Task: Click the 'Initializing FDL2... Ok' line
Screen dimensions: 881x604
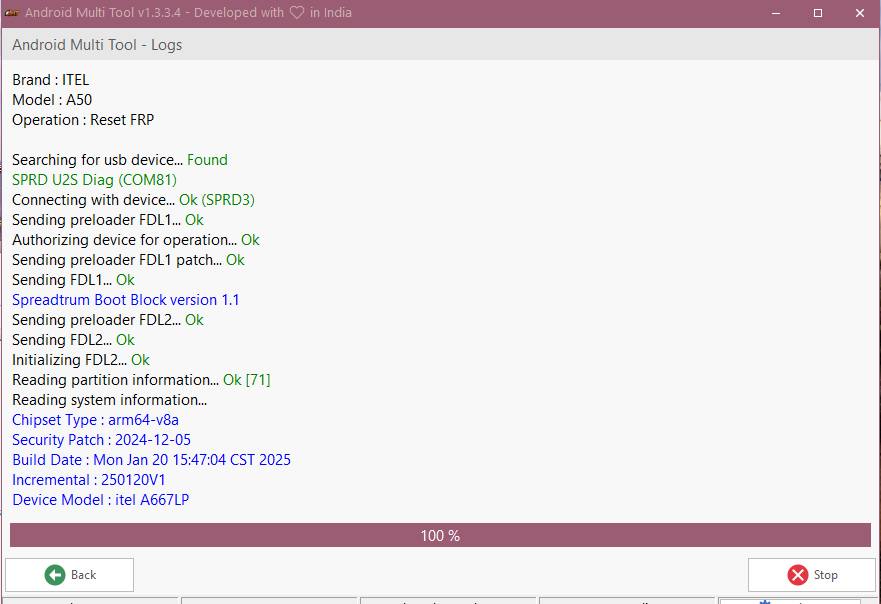Action: pyautogui.click(x=81, y=360)
